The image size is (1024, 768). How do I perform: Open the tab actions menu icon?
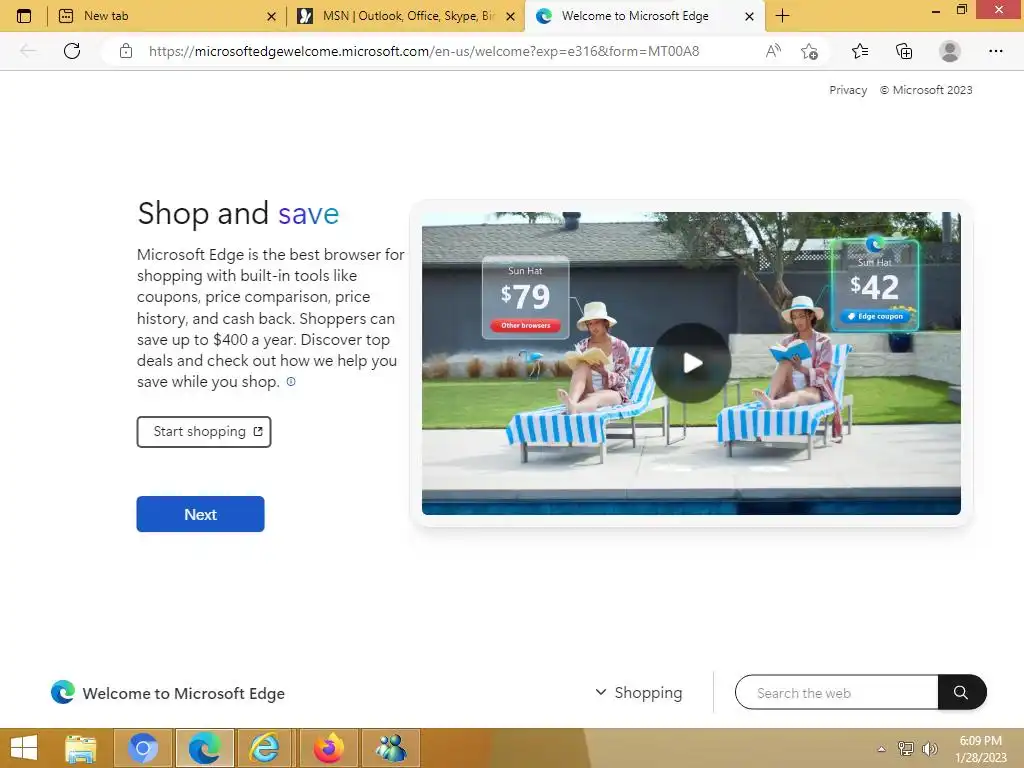24,16
